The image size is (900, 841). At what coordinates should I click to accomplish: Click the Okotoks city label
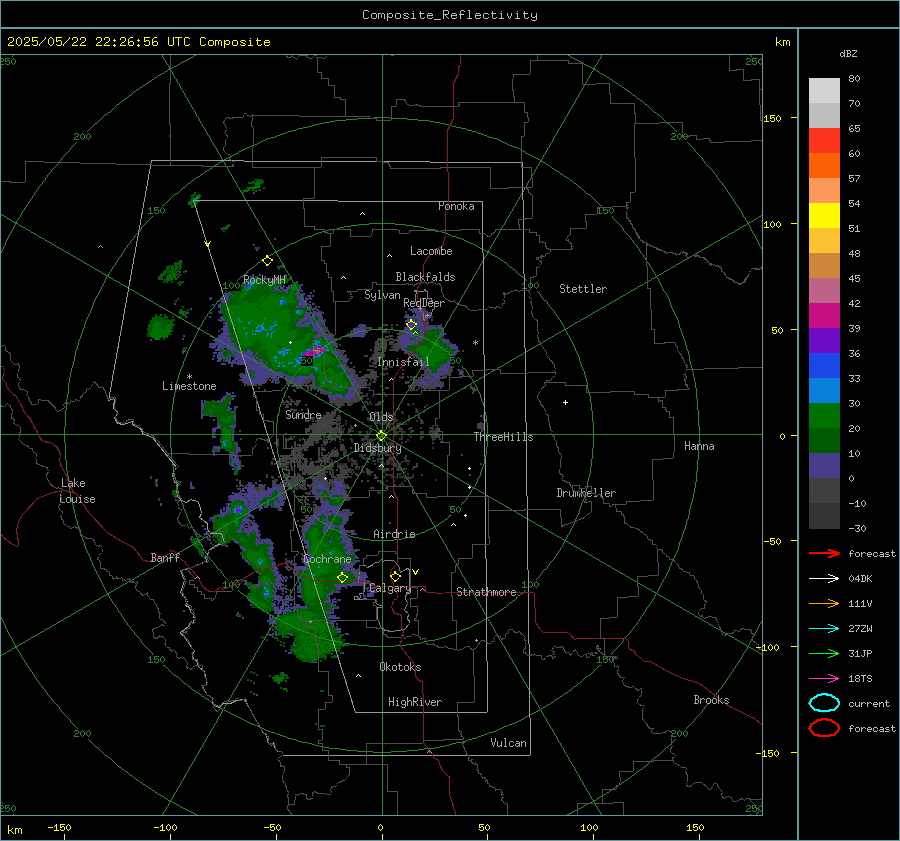[x=400, y=666]
